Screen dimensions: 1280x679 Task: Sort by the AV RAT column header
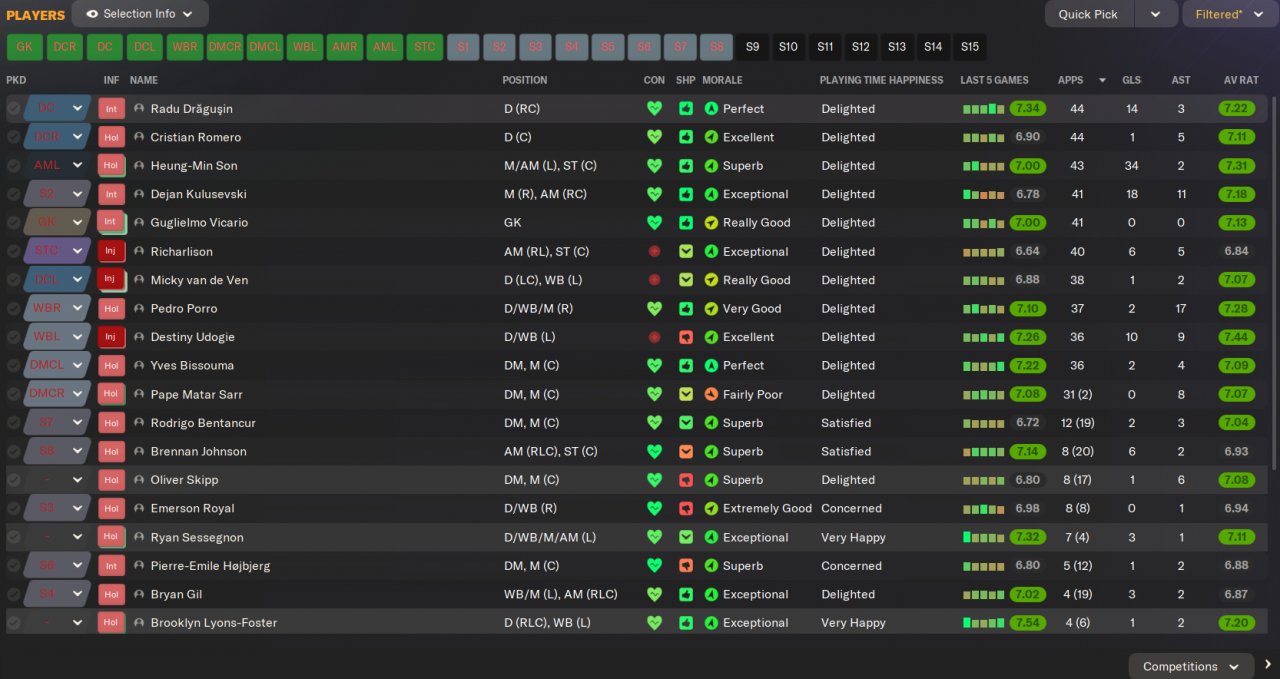[1241, 80]
